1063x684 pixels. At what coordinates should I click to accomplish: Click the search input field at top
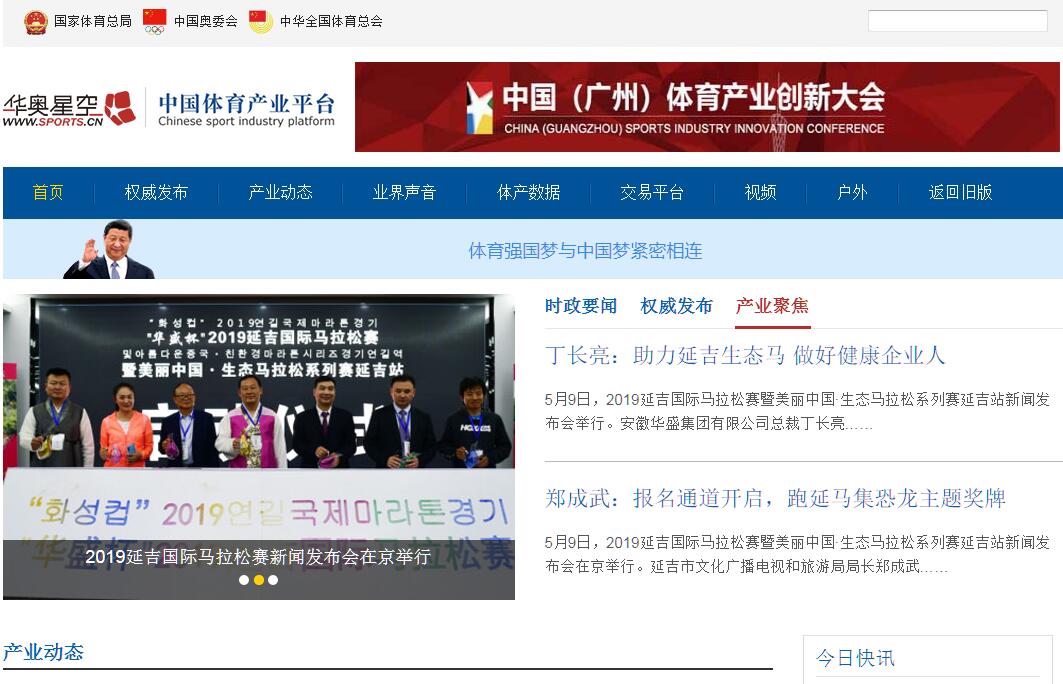tap(957, 21)
